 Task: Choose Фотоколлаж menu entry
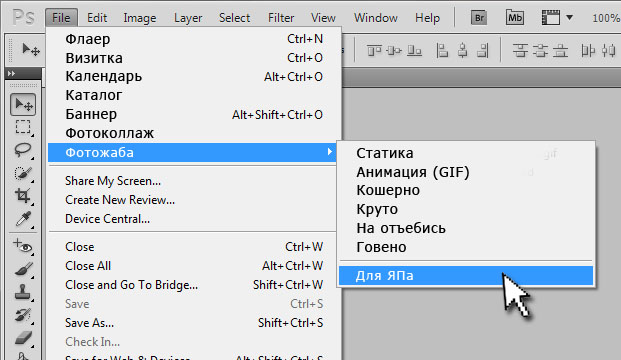194,133
